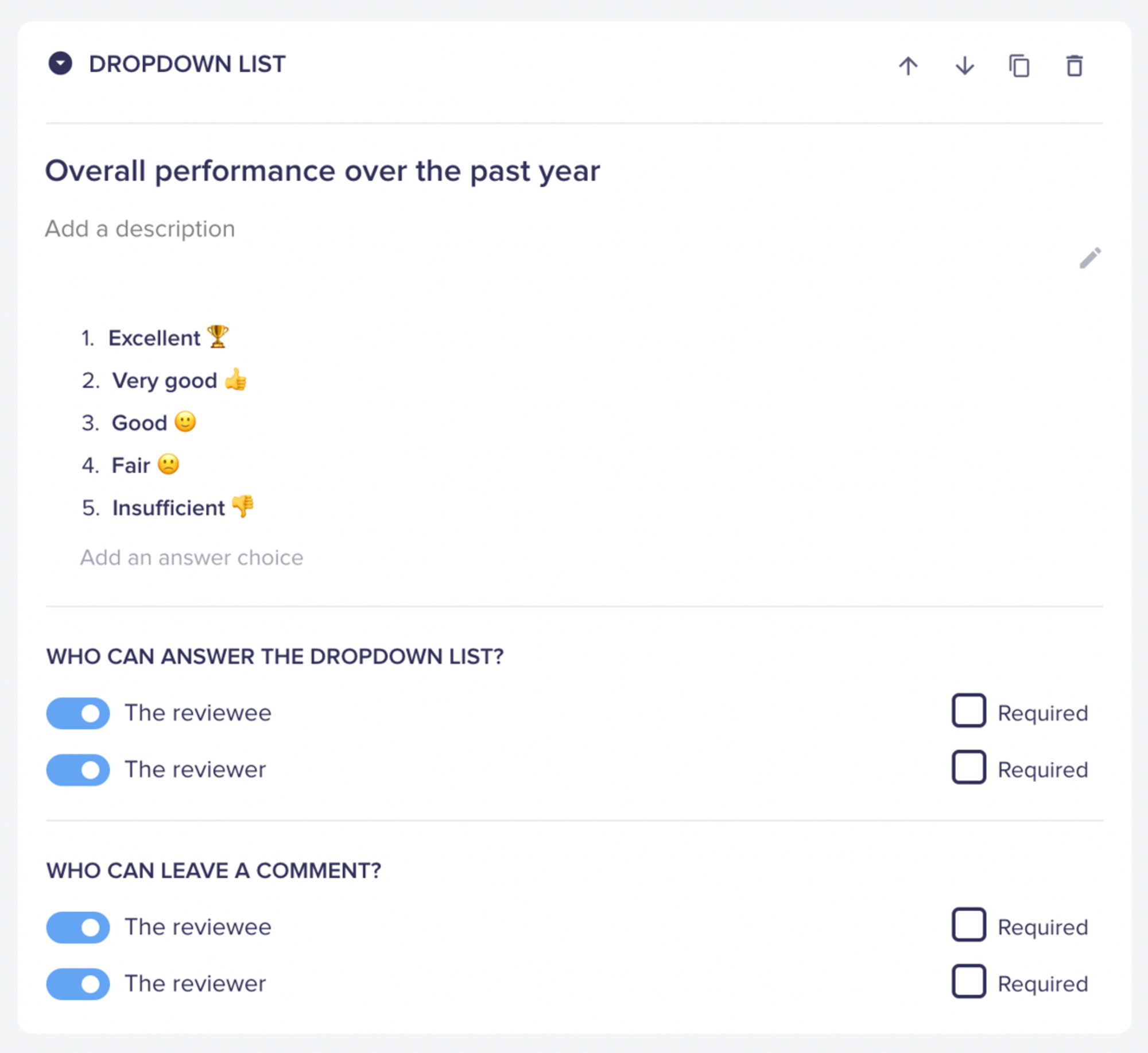Screen dimensions: 1148x1053
Task: Move the dropdown list question down
Action: (x=964, y=66)
